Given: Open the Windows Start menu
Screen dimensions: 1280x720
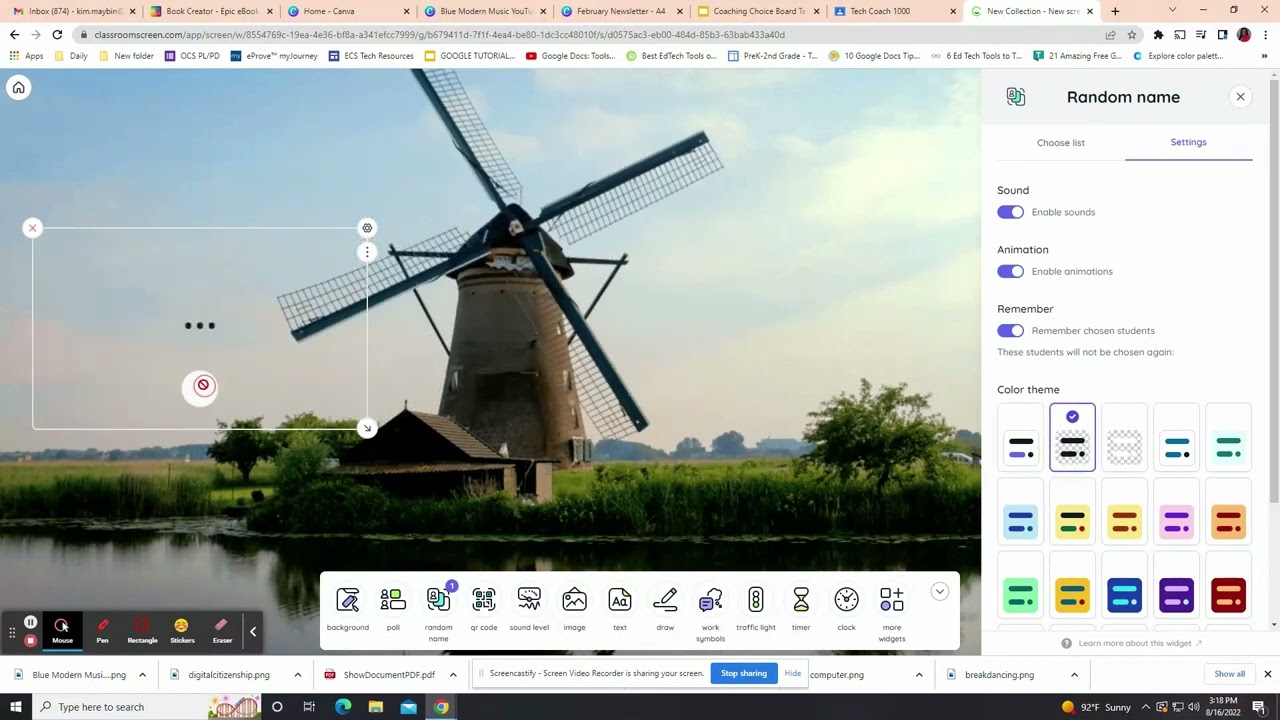Looking at the screenshot, I should [15, 707].
